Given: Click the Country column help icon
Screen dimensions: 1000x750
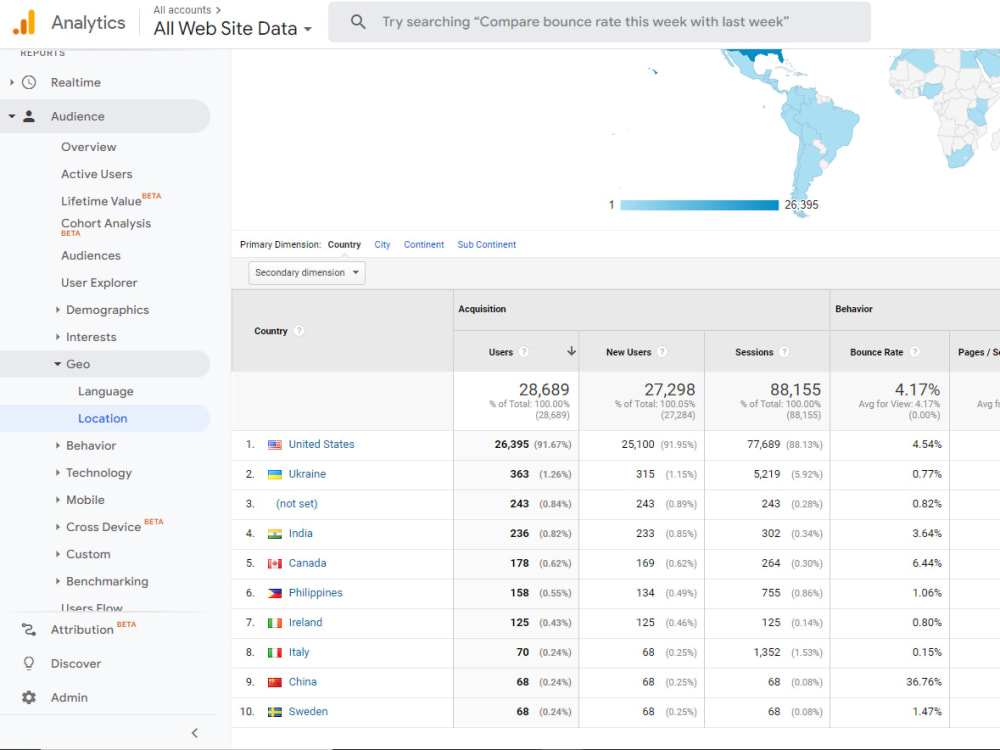Looking at the screenshot, I should (299, 330).
